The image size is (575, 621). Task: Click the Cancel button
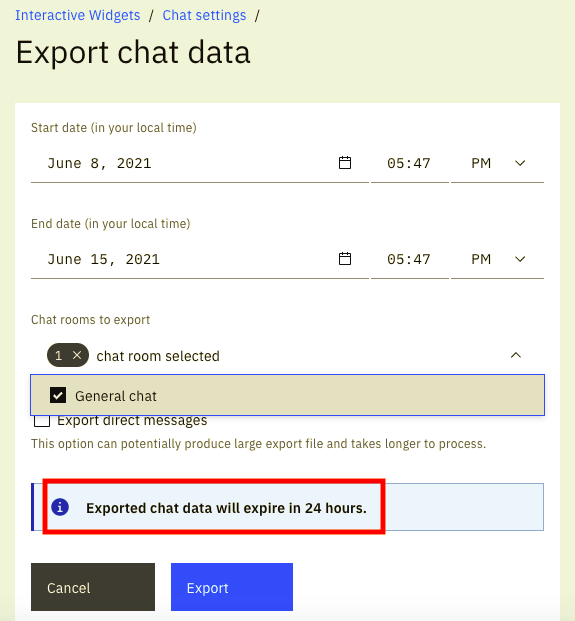[93, 587]
